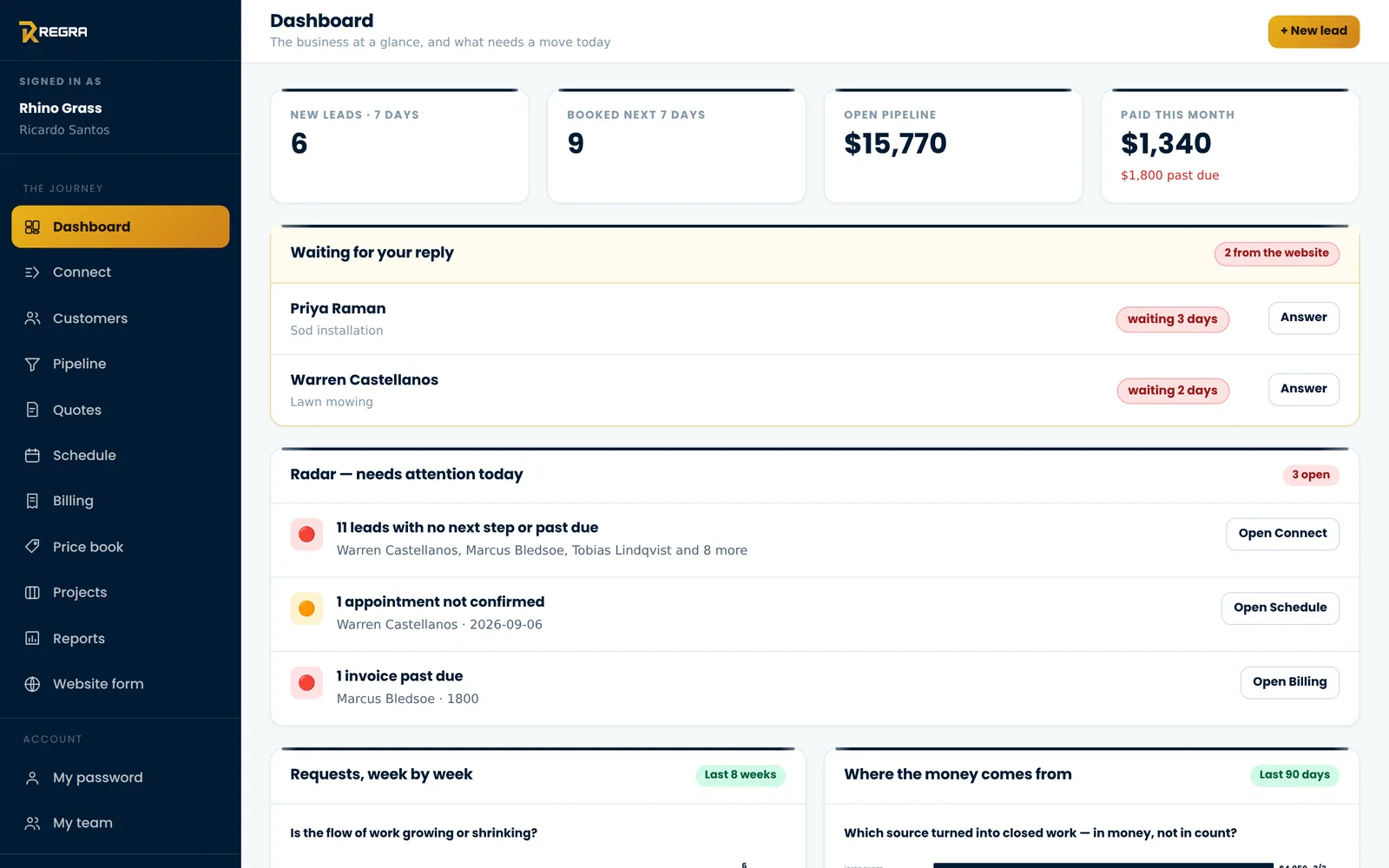Click the Open Connect button
Screen dimensions: 1389x868
click(x=1282, y=534)
